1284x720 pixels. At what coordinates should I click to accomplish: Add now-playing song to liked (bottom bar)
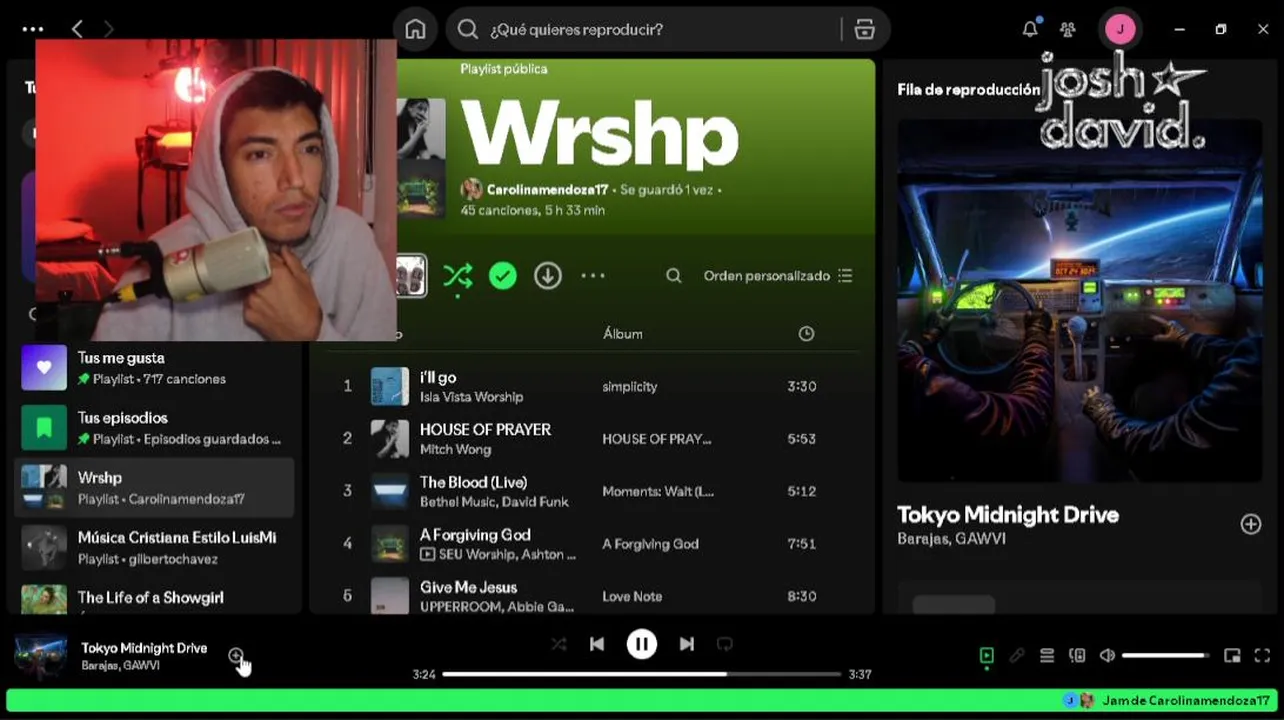click(x=236, y=656)
